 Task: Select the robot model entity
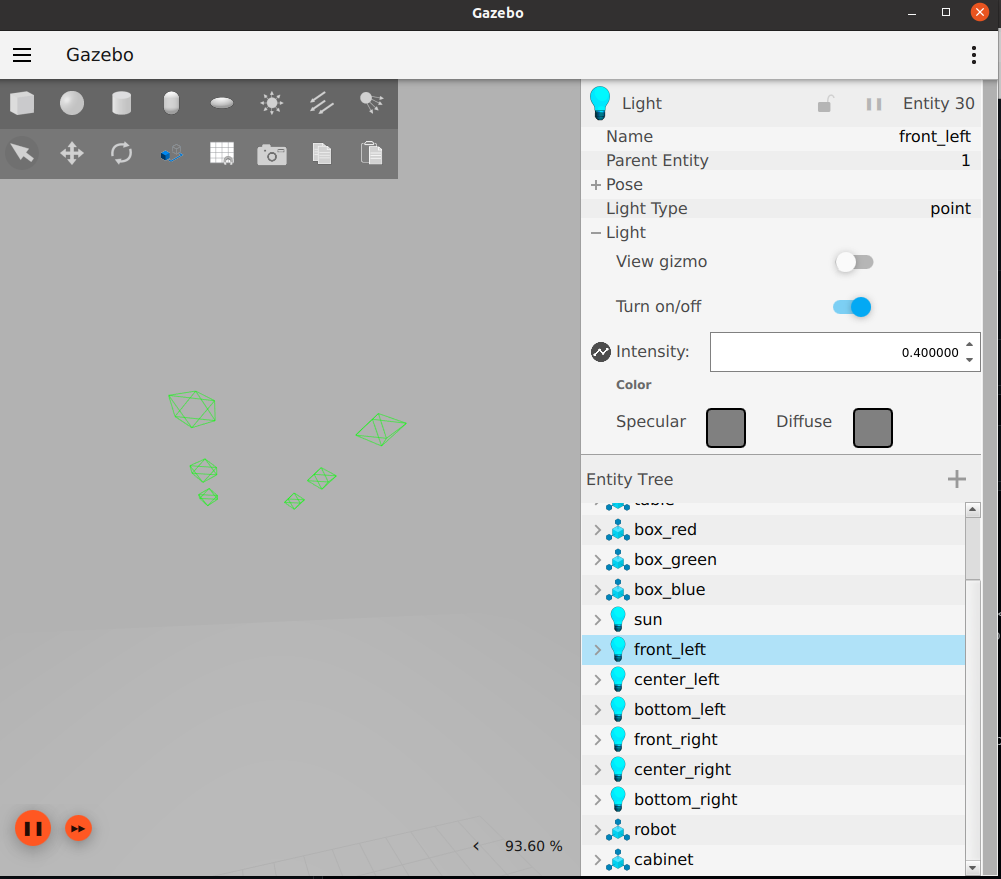(x=773, y=830)
